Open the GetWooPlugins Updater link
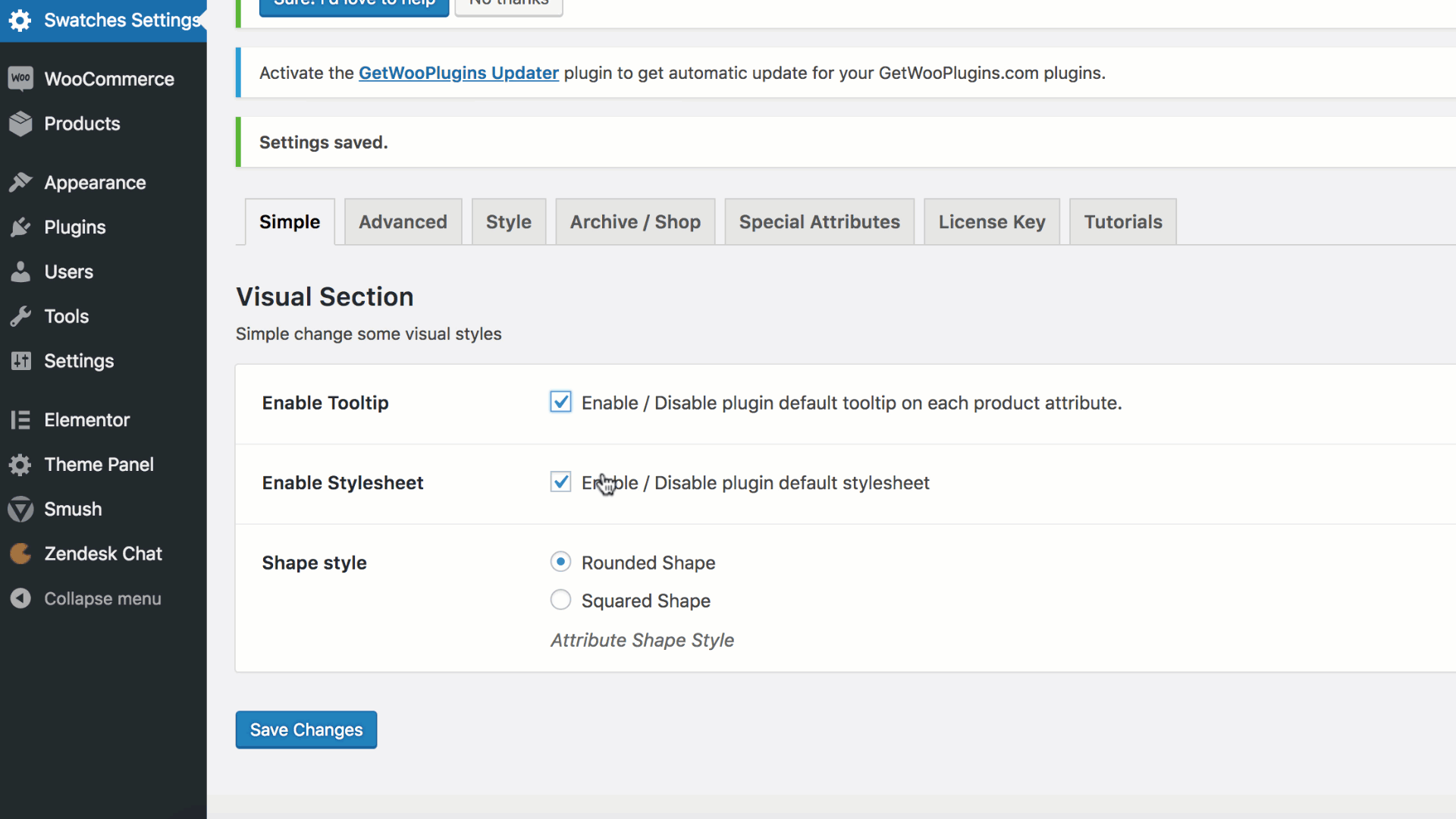The height and width of the screenshot is (819, 1456). (x=458, y=73)
